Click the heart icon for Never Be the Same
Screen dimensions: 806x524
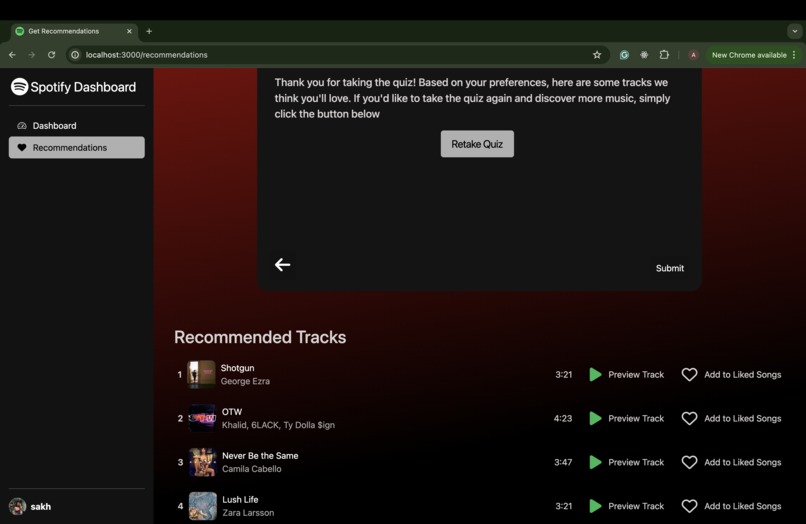point(689,462)
